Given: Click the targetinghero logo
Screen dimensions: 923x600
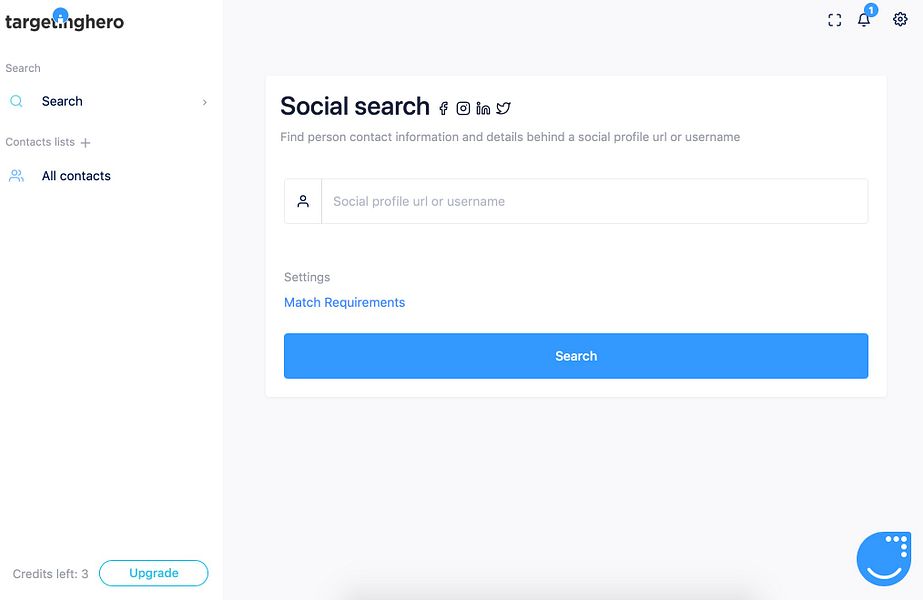Looking at the screenshot, I should pyautogui.click(x=65, y=22).
